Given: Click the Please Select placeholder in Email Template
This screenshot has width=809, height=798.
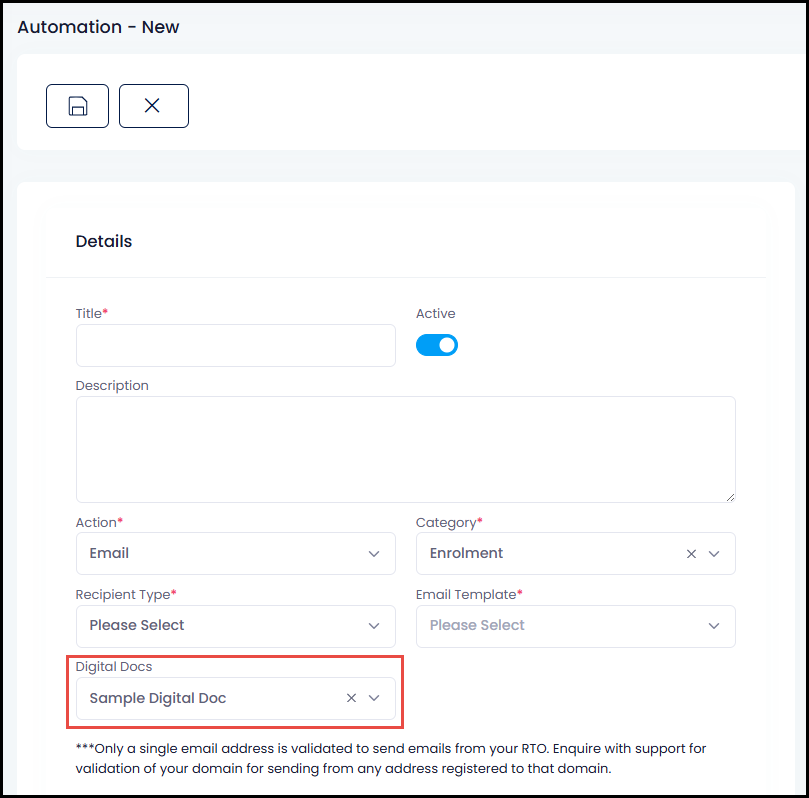Looking at the screenshot, I should coord(477,625).
